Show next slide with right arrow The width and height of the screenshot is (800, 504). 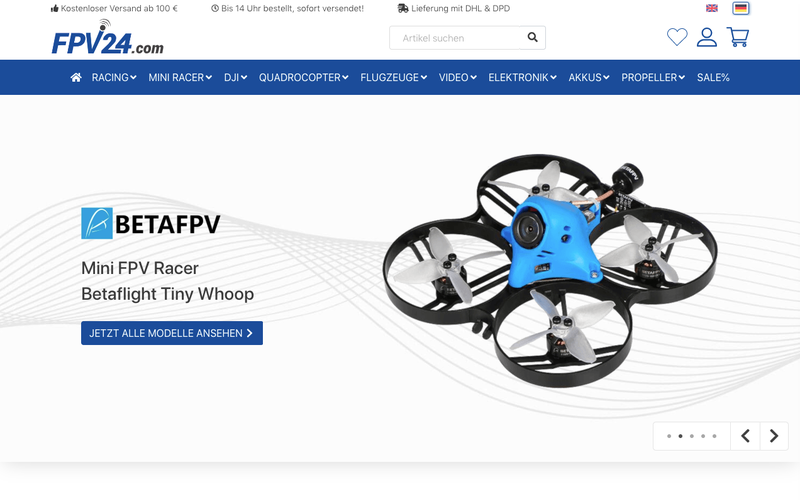click(x=774, y=436)
